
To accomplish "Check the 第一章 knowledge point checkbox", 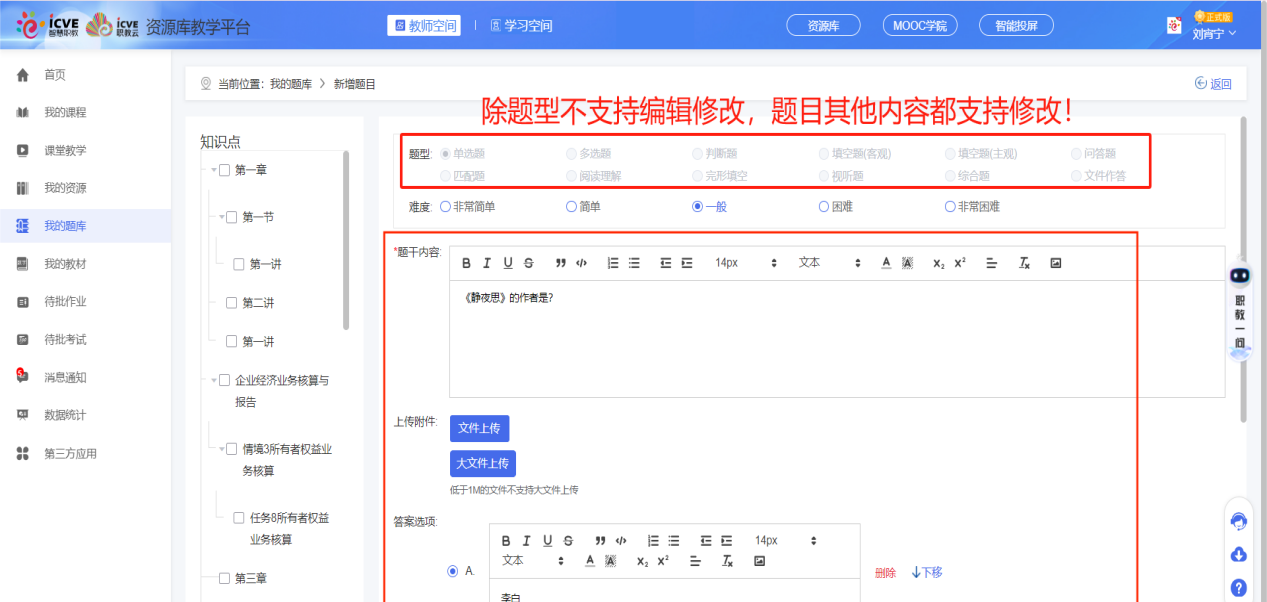I will tap(225, 170).
